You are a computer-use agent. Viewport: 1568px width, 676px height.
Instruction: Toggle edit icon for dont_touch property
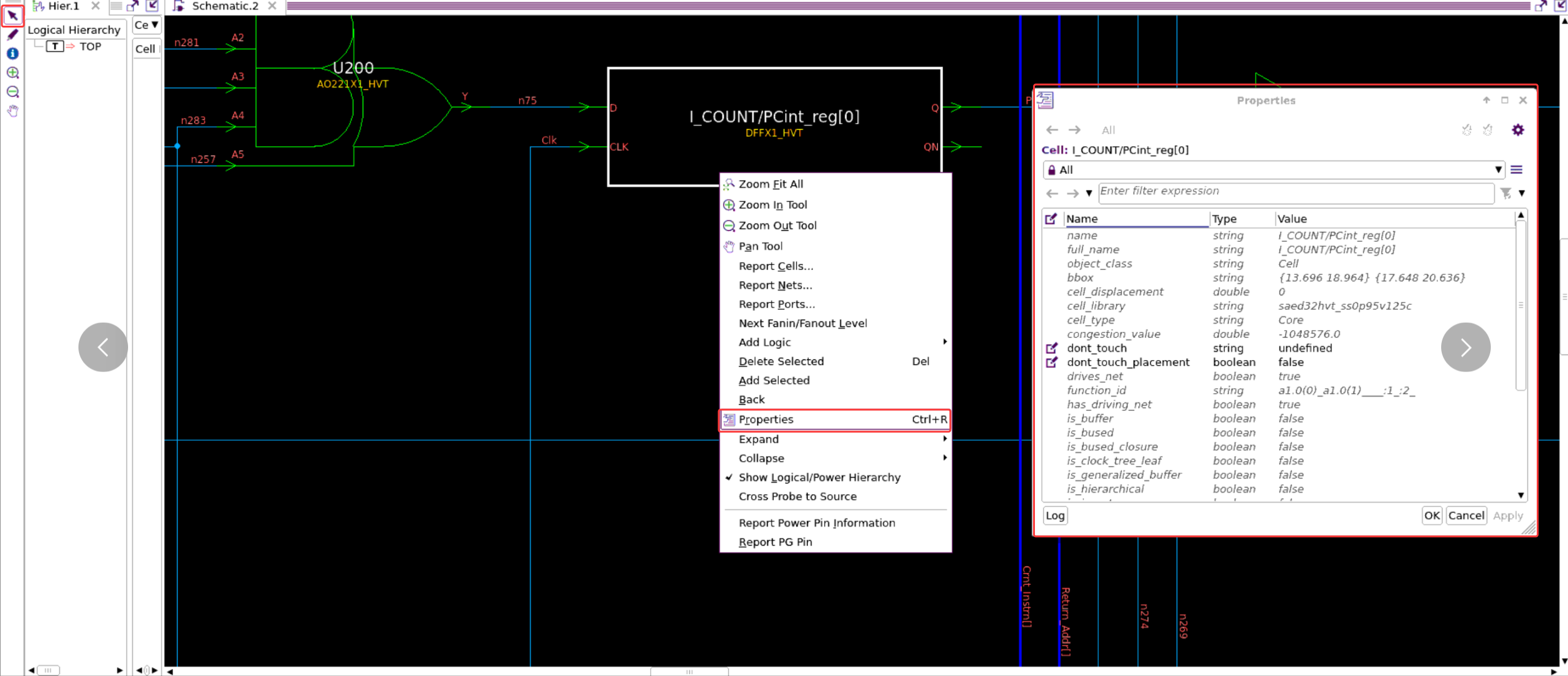[x=1051, y=348]
